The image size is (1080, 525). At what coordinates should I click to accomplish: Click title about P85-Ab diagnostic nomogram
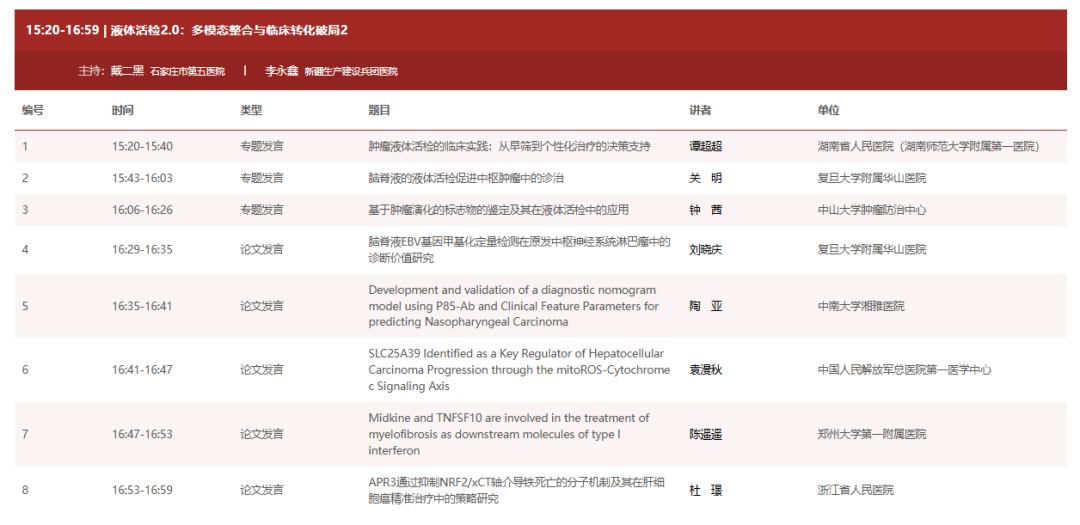coord(514,306)
